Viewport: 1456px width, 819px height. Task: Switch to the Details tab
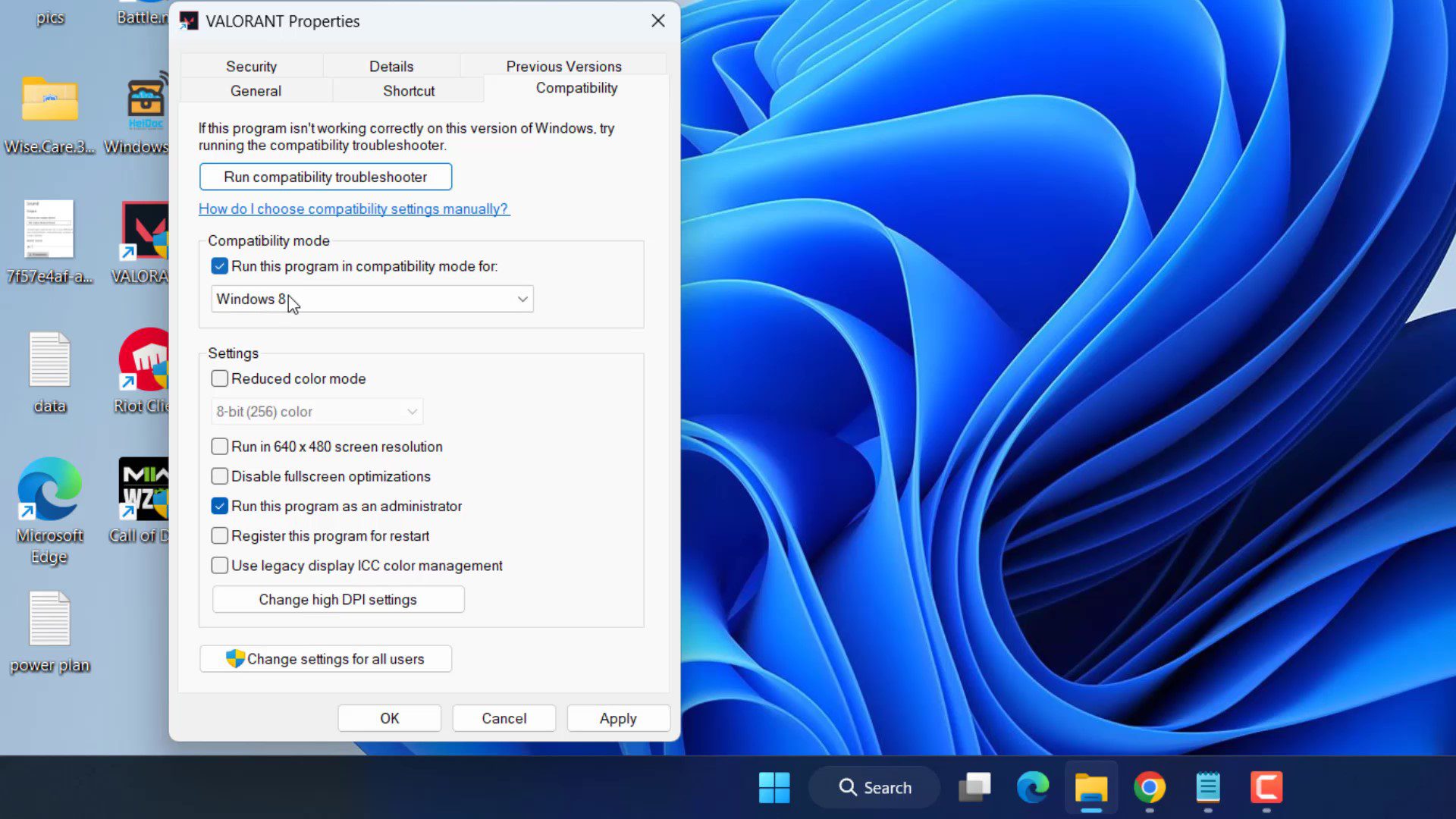pos(391,66)
